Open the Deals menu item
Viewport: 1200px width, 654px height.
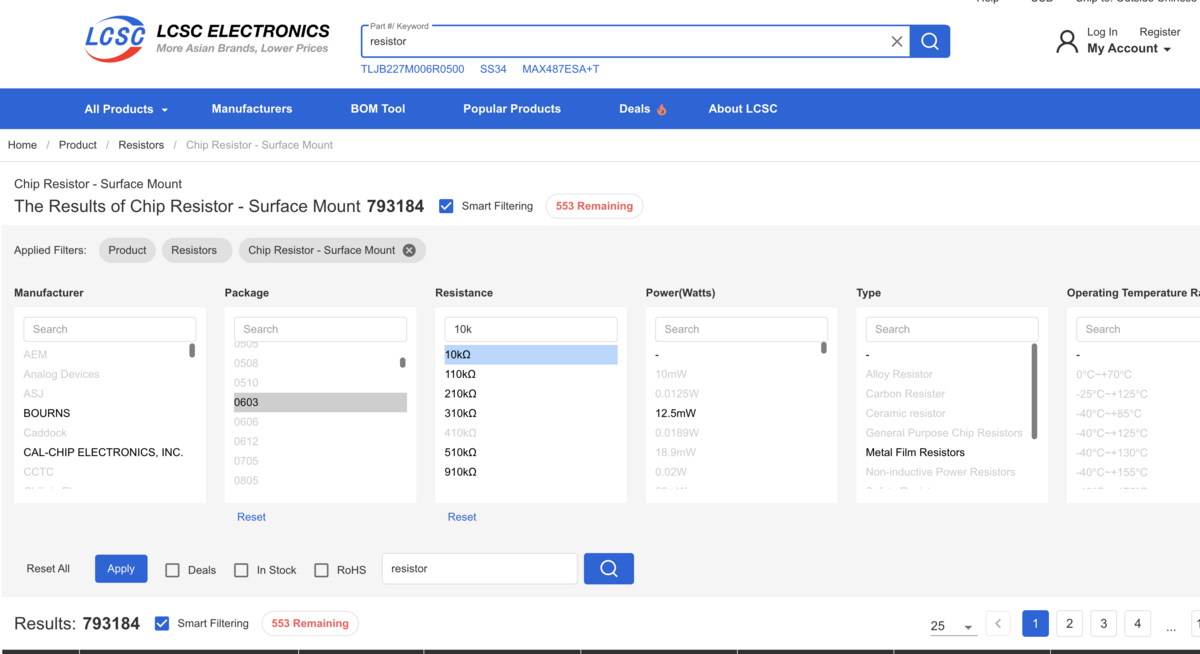(643, 109)
